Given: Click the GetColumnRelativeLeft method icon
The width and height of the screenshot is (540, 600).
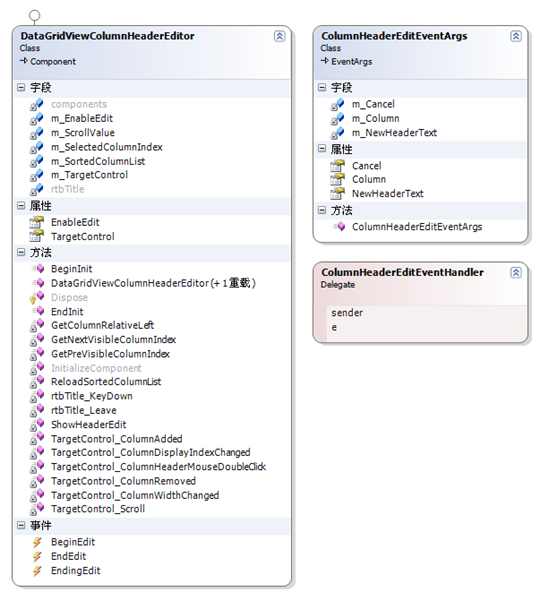Looking at the screenshot, I should point(37,326).
